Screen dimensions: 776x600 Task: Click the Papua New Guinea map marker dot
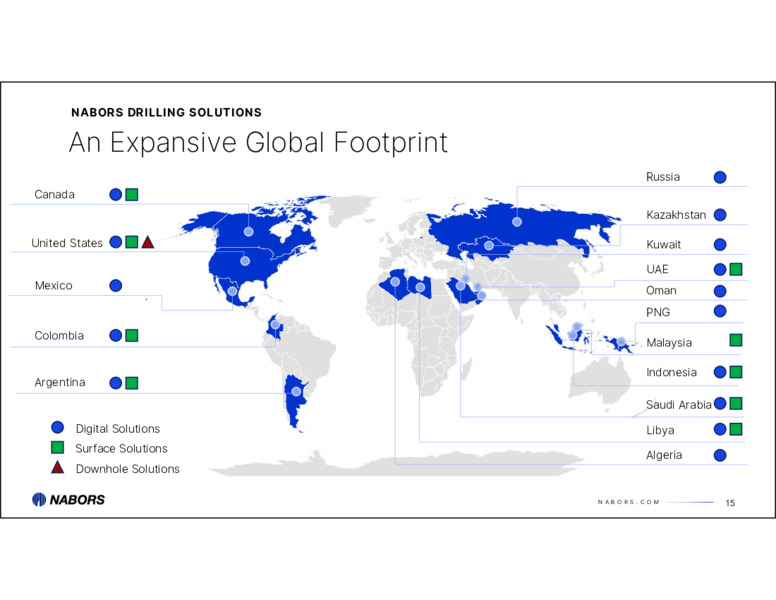pos(621,342)
